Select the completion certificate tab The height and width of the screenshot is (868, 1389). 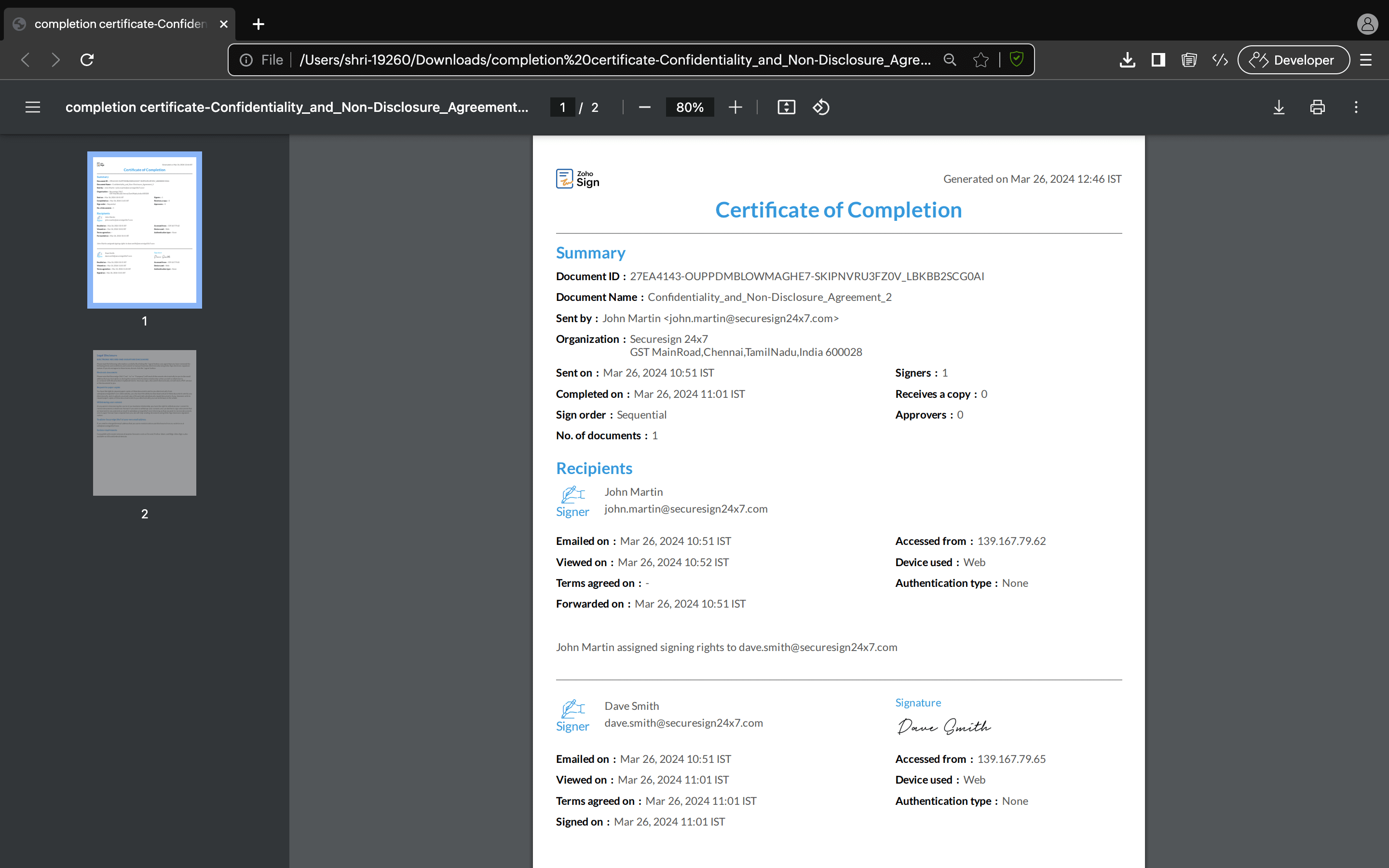pyautogui.click(x=120, y=24)
